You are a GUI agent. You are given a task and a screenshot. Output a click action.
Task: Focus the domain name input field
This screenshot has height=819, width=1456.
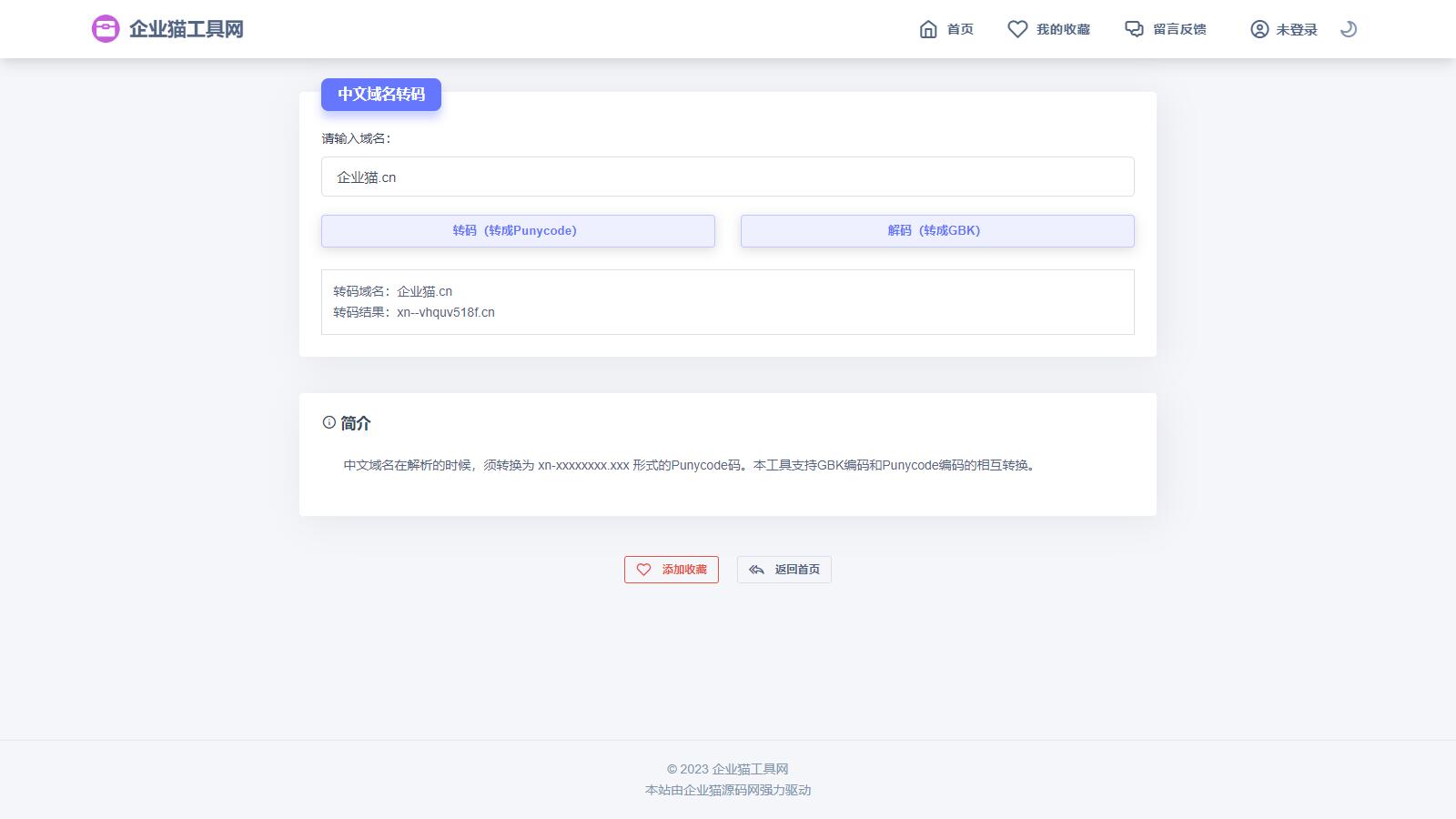click(727, 177)
